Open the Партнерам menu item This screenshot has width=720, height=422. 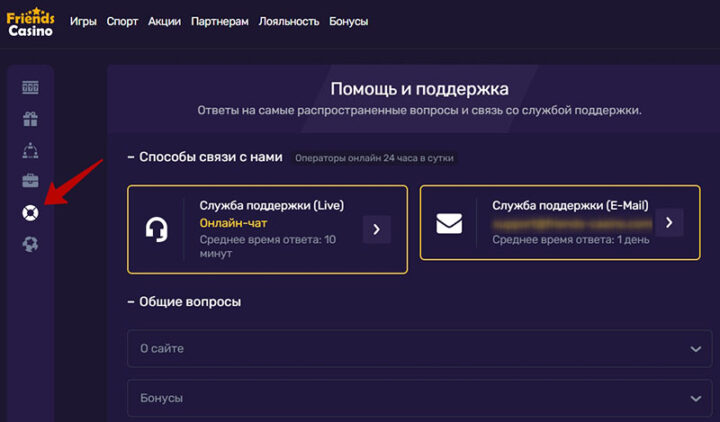tap(219, 22)
